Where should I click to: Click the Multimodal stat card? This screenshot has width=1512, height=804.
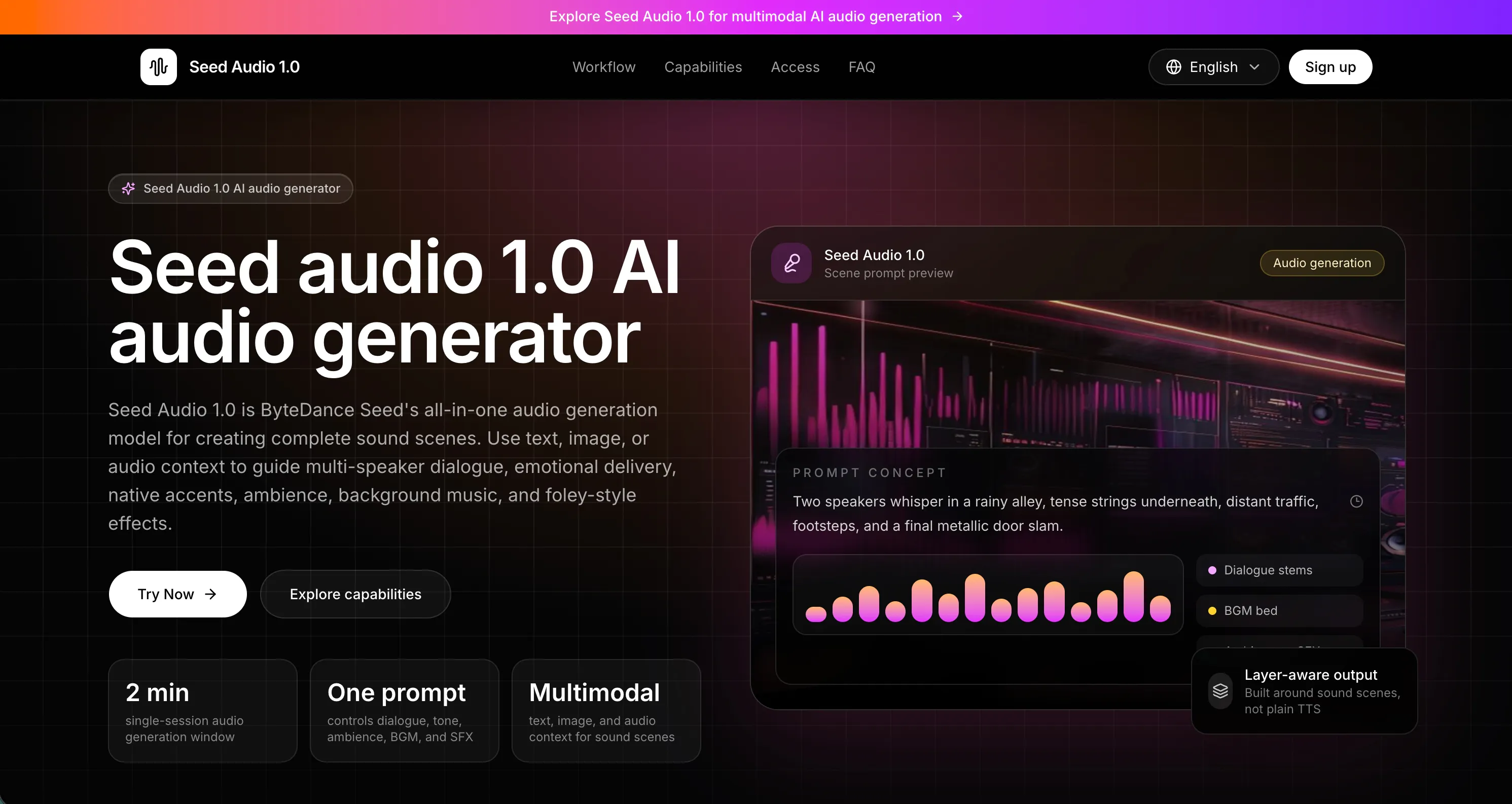click(606, 711)
